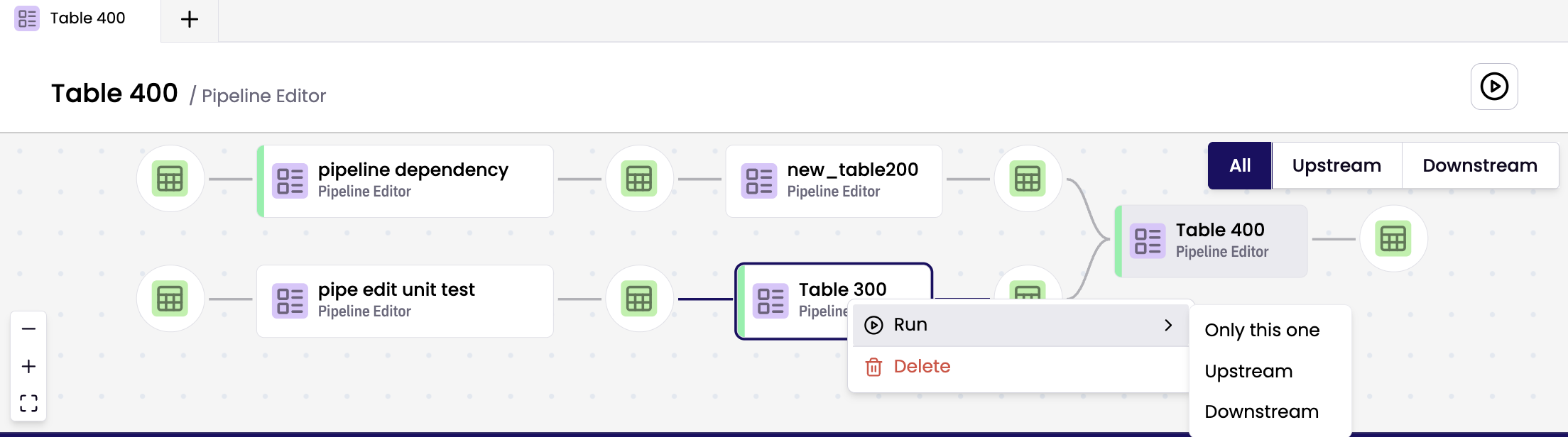This screenshot has width=1568, height=437.
Task: Click the Table 400 tab pipeline icon
Action: point(27,18)
